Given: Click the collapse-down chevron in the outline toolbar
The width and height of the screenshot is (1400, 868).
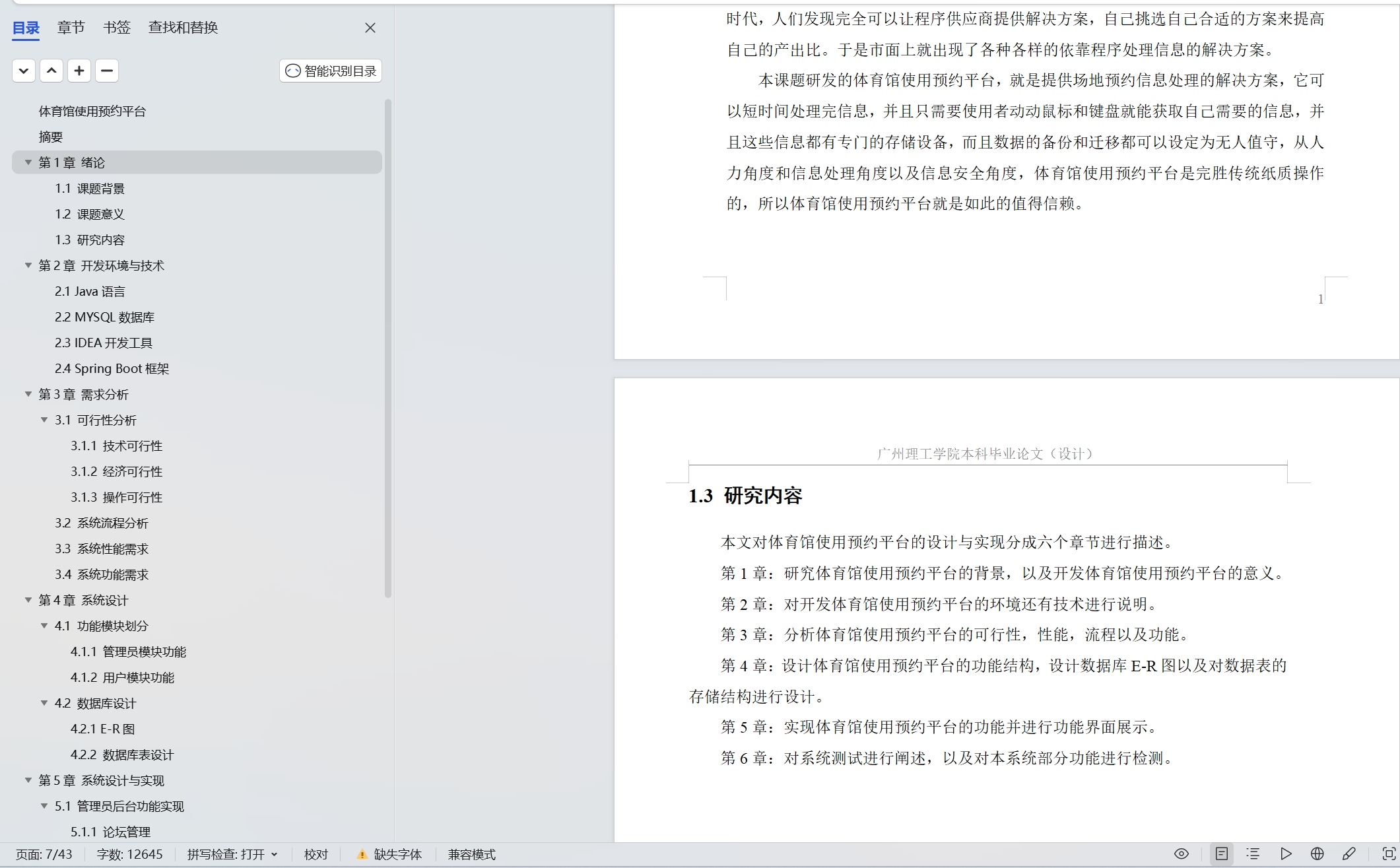Looking at the screenshot, I should pyautogui.click(x=24, y=71).
